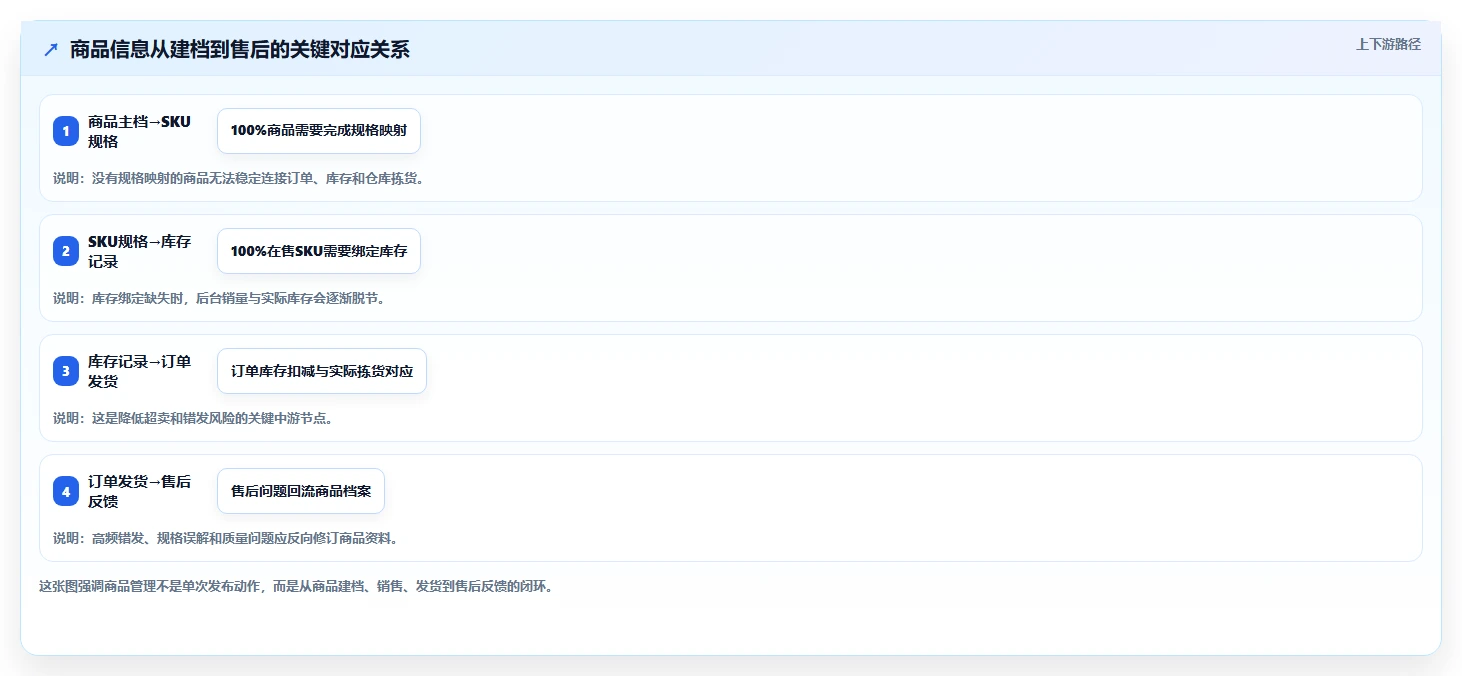1462x676 pixels.
Task: Click the arrow icon beside the panel title
Action: [51, 49]
